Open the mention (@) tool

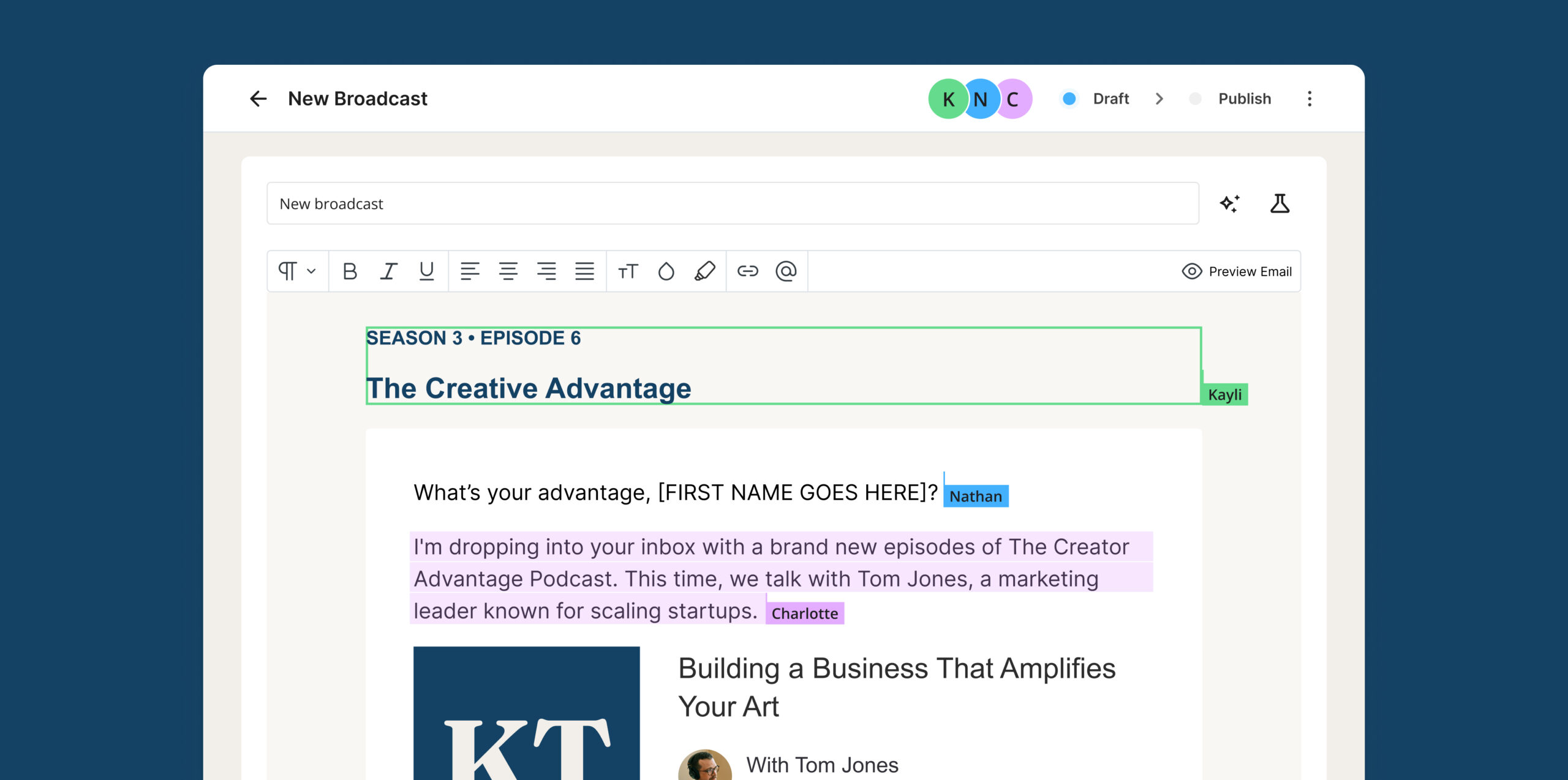786,271
